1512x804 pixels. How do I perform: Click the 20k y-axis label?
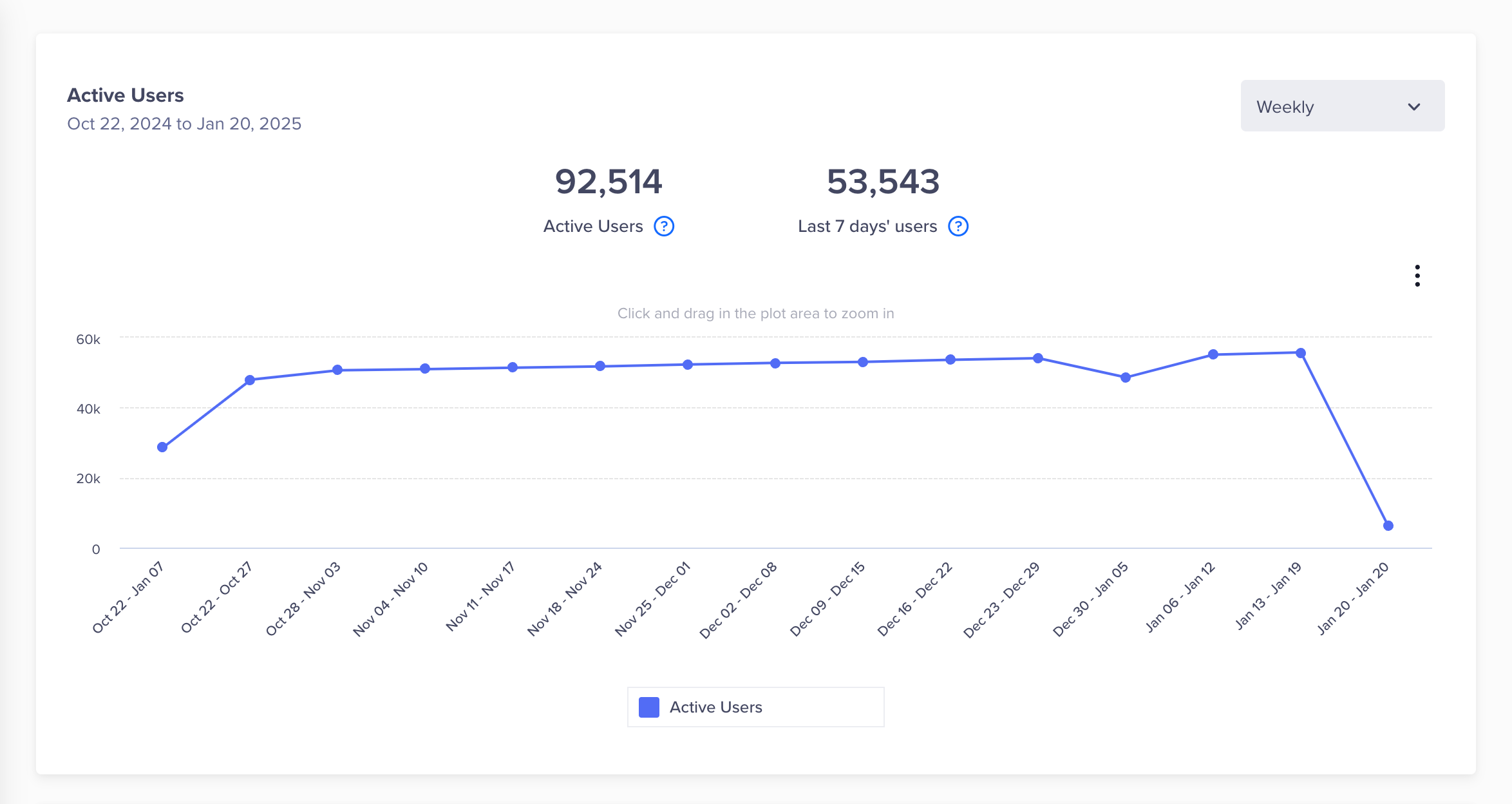point(88,479)
